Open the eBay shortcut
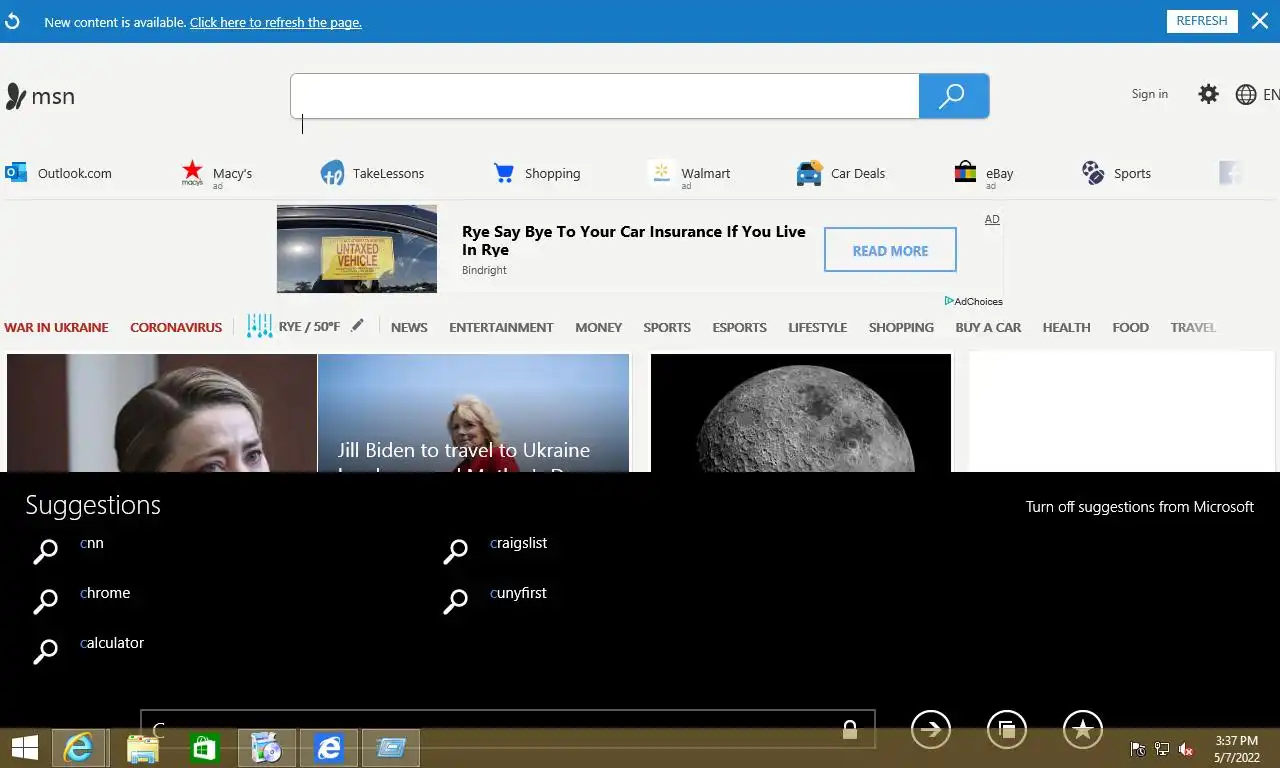 983,174
